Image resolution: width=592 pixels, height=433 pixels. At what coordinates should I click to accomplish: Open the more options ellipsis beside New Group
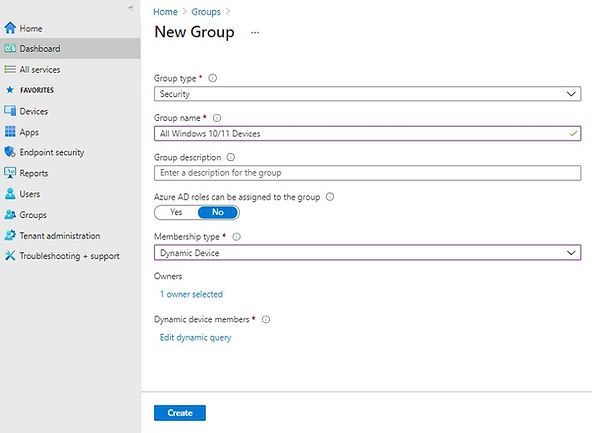[255, 32]
